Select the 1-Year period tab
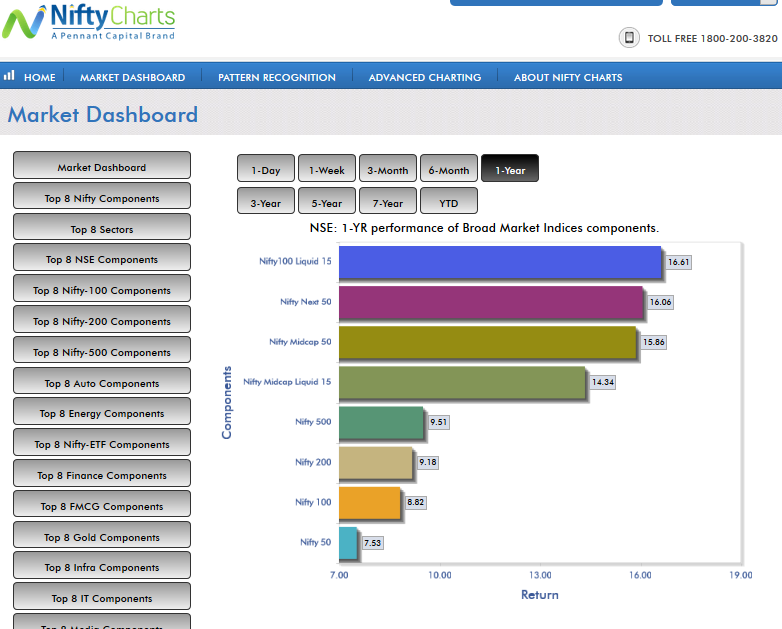Screen dimensions: 782x629 point(510,169)
